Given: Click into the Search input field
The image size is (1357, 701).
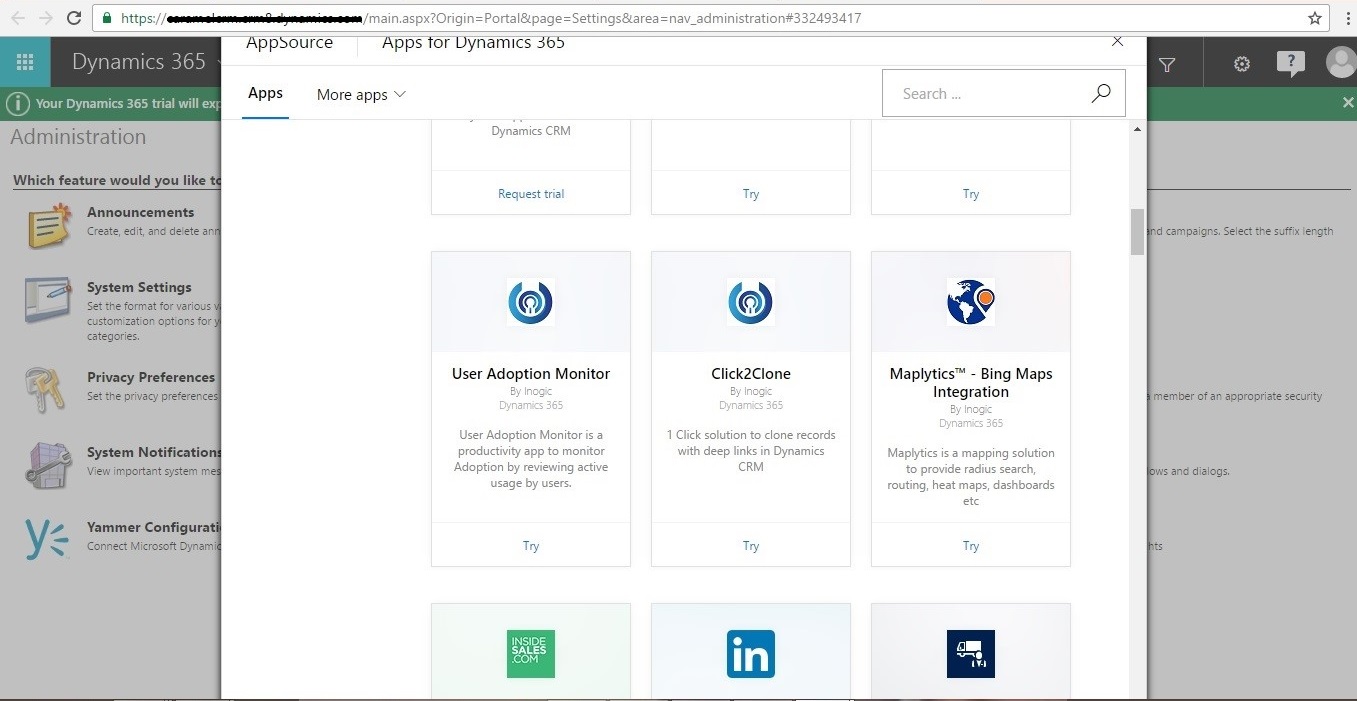Looking at the screenshot, I should pyautogui.click(x=985, y=94).
